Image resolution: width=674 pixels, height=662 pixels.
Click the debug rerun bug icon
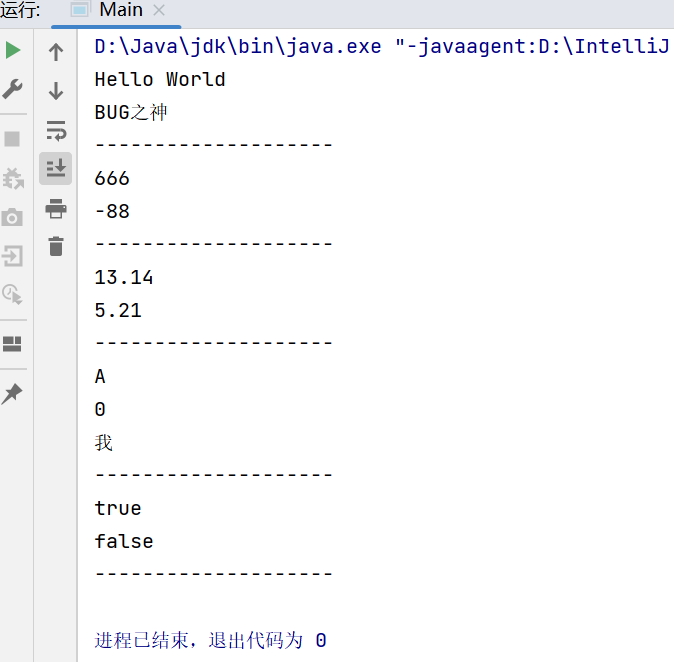click(13, 178)
